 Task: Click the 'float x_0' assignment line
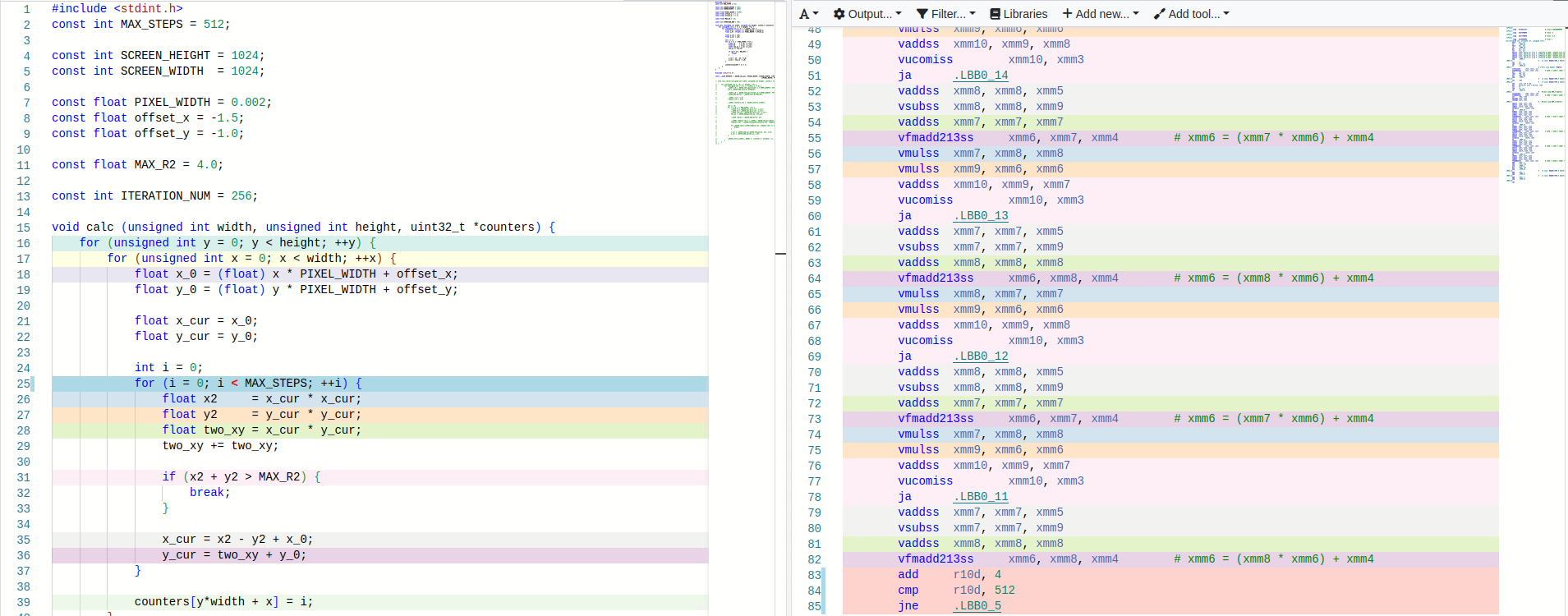pyautogui.click(x=297, y=274)
